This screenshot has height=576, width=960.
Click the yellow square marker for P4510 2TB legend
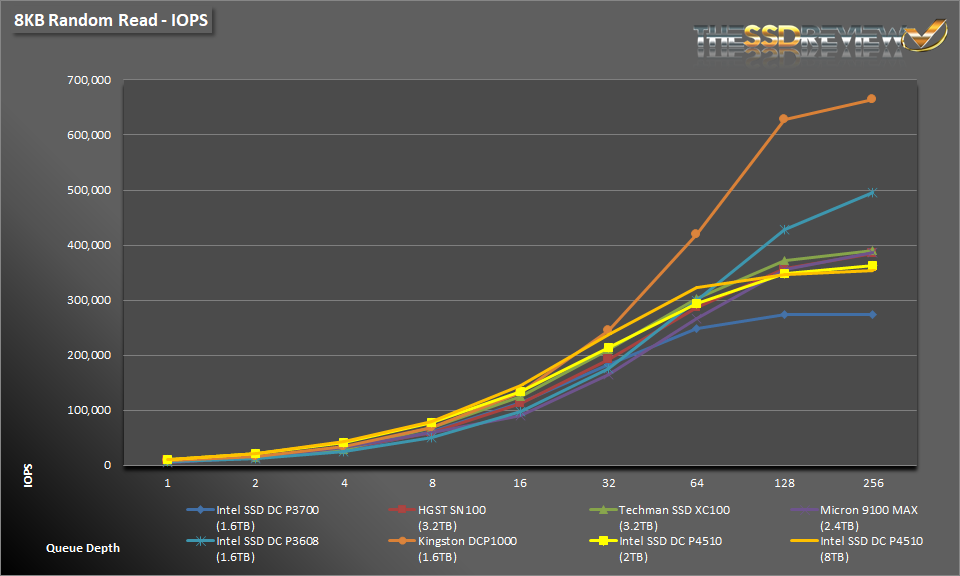[x=603, y=541]
